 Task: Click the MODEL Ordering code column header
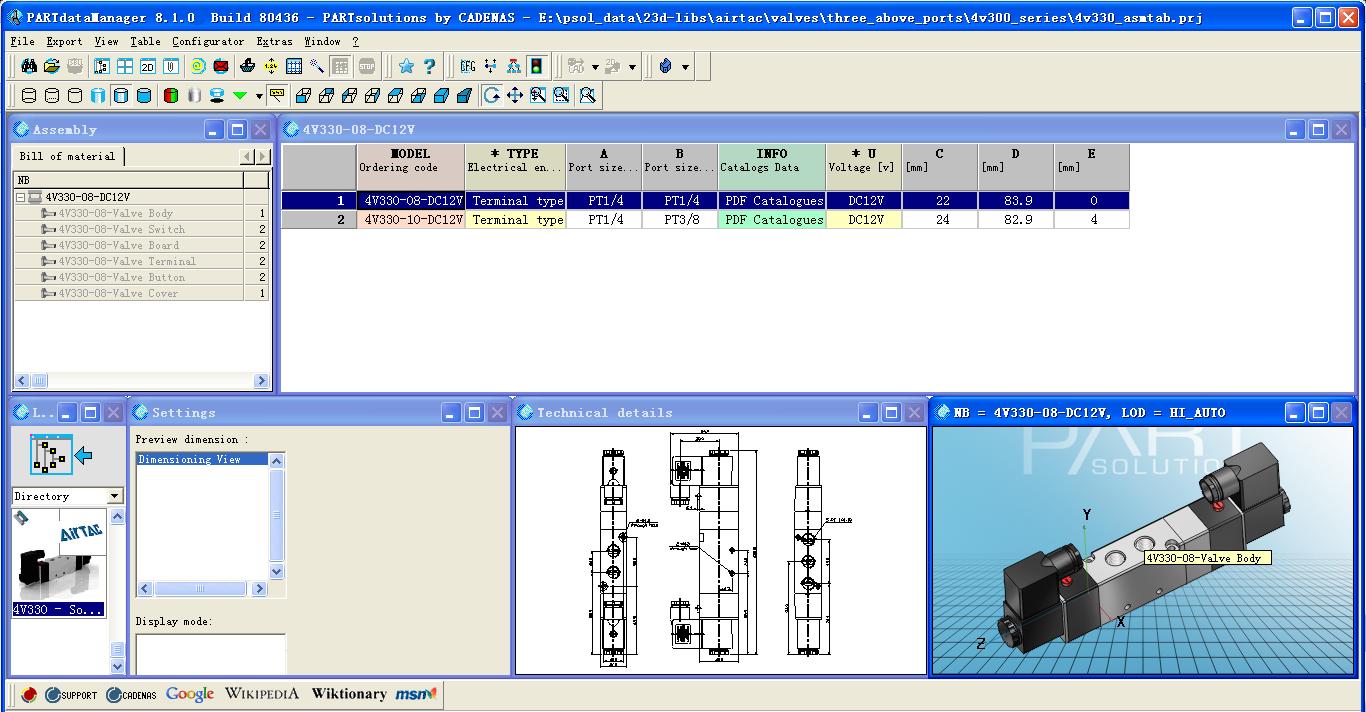click(x=410, y=166)
